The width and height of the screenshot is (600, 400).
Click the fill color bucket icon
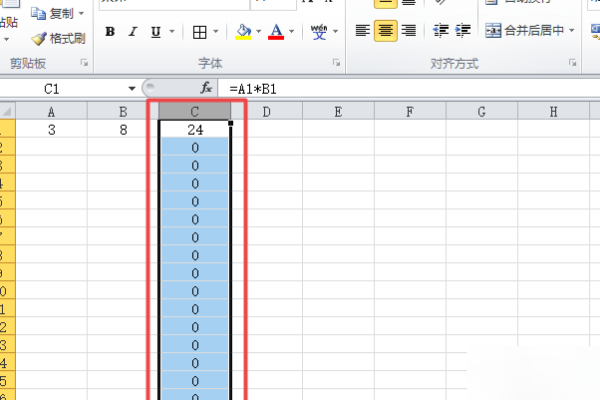pos(243,32)
